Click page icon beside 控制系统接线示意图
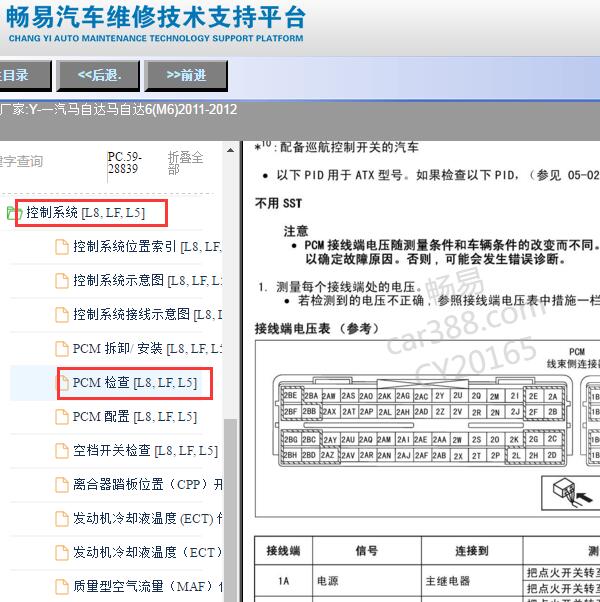 (x=62, y=314)
